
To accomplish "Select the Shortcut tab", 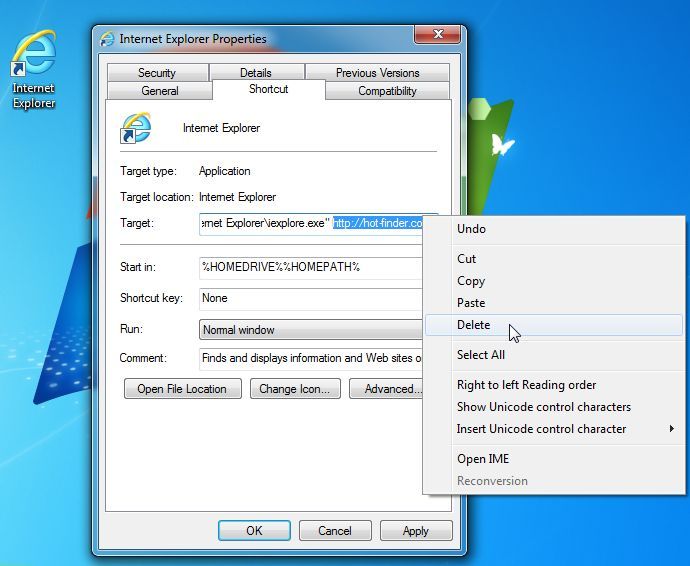I will (269, 89).
